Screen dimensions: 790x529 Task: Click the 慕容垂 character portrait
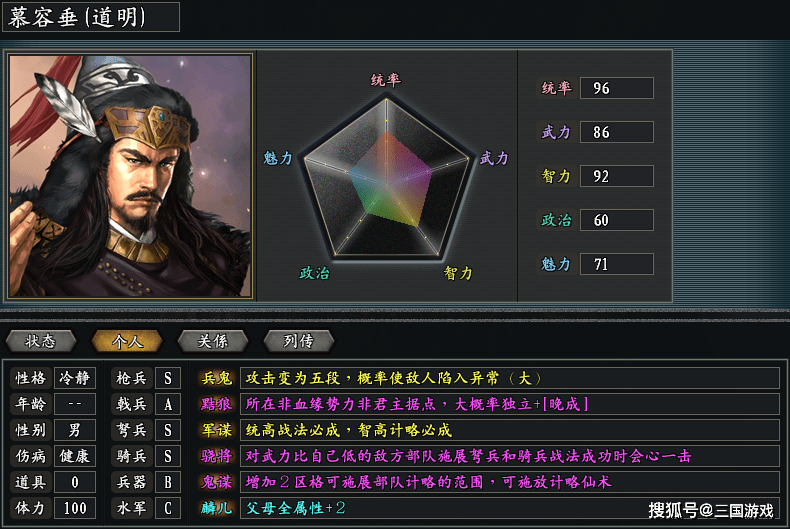tap(130, 175)
